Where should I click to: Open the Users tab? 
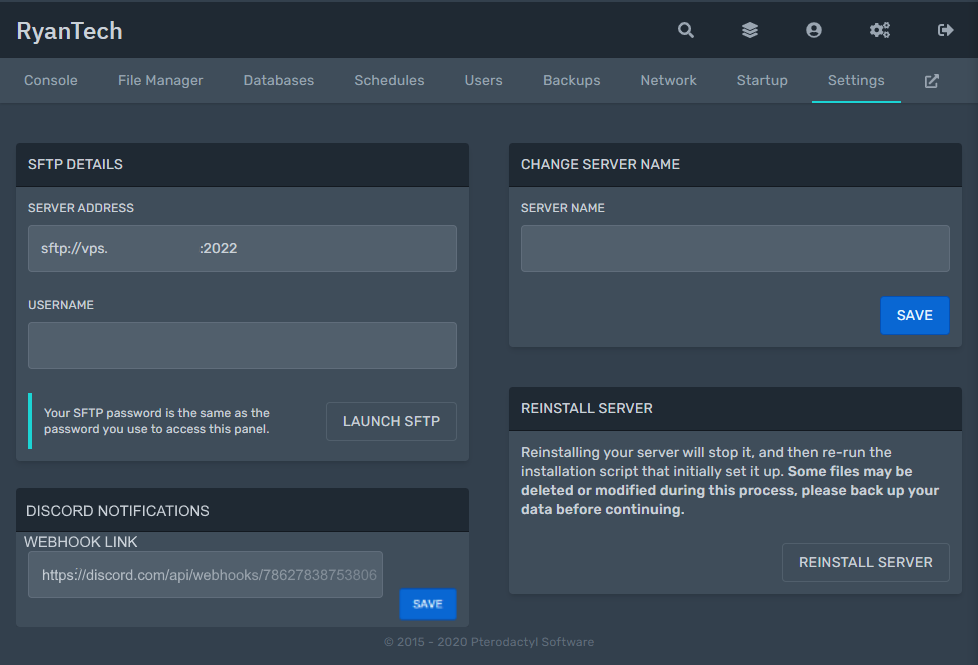coord(483,80)
